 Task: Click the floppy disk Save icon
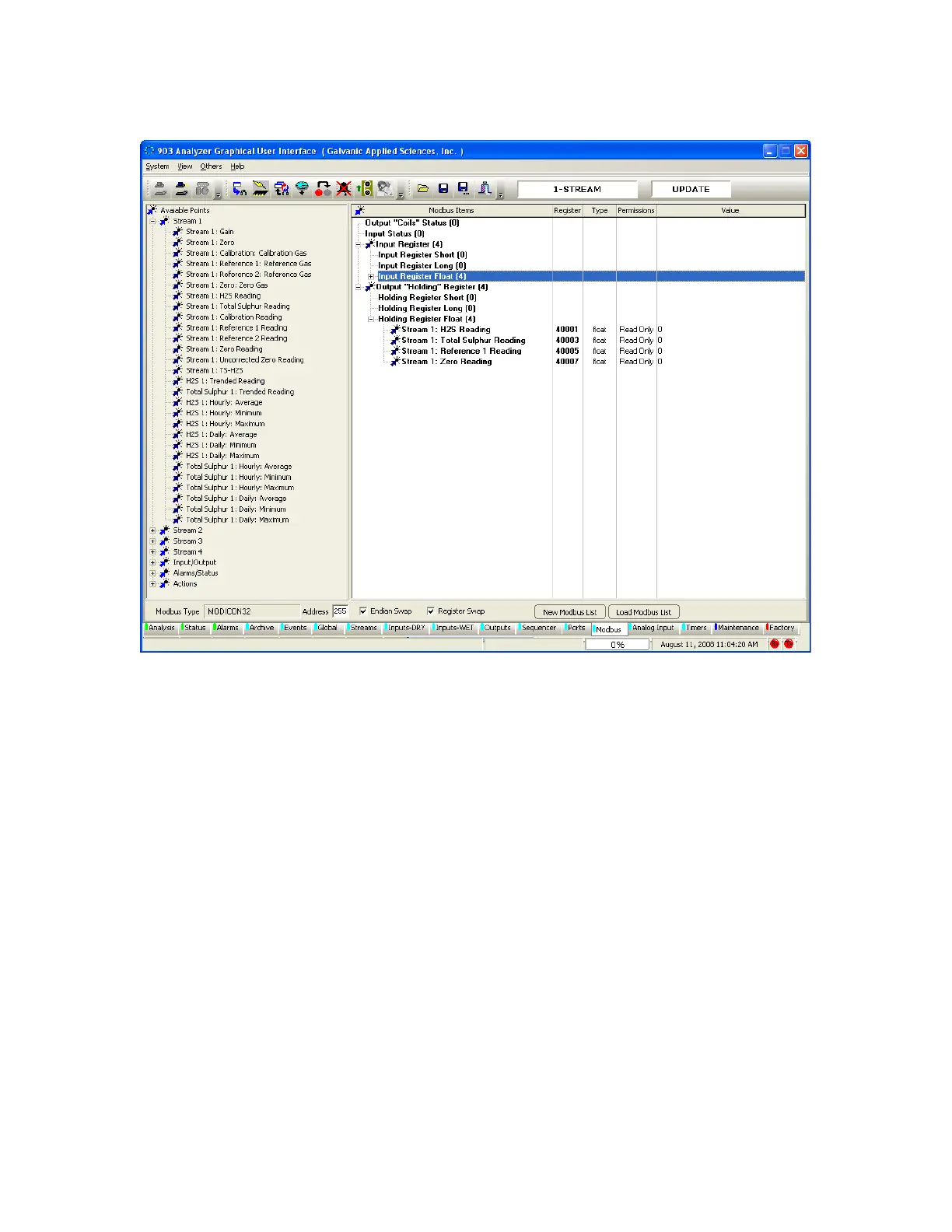[443, 188]
